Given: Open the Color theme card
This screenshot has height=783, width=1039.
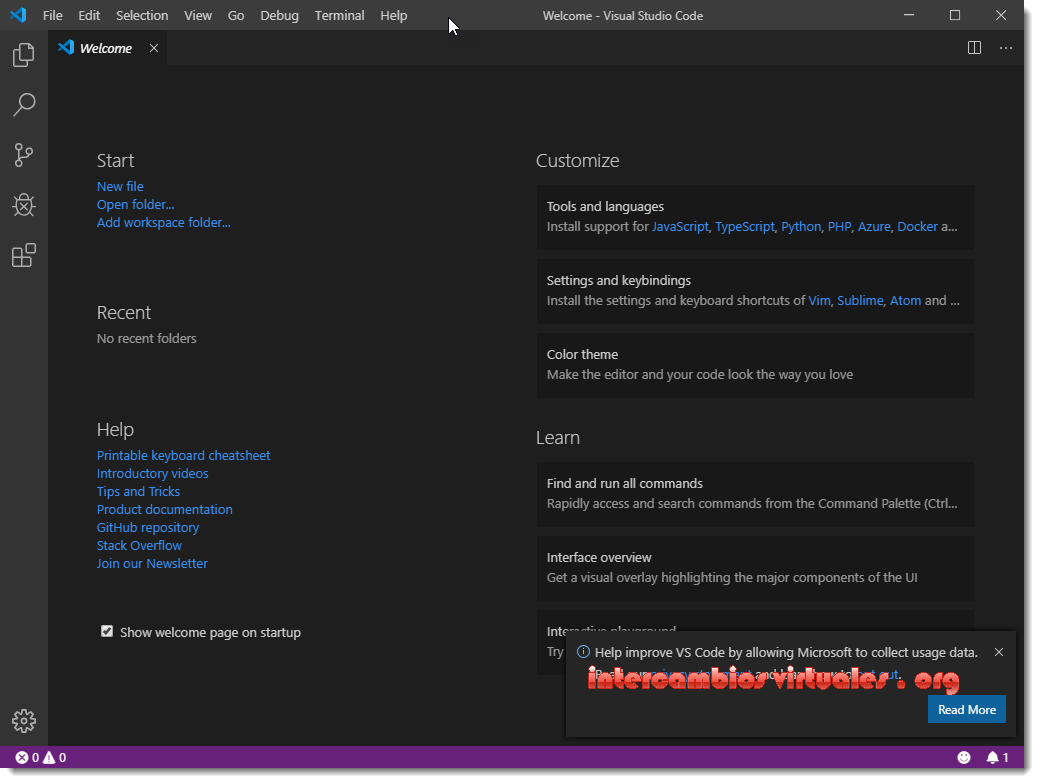Looking at the screenshot, I should click(x=755, y=365).
